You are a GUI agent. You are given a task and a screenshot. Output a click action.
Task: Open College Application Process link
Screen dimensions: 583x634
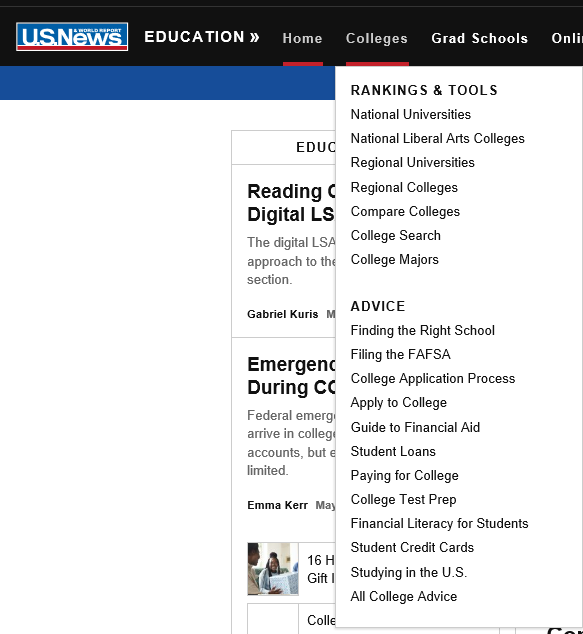coord(433,378)
